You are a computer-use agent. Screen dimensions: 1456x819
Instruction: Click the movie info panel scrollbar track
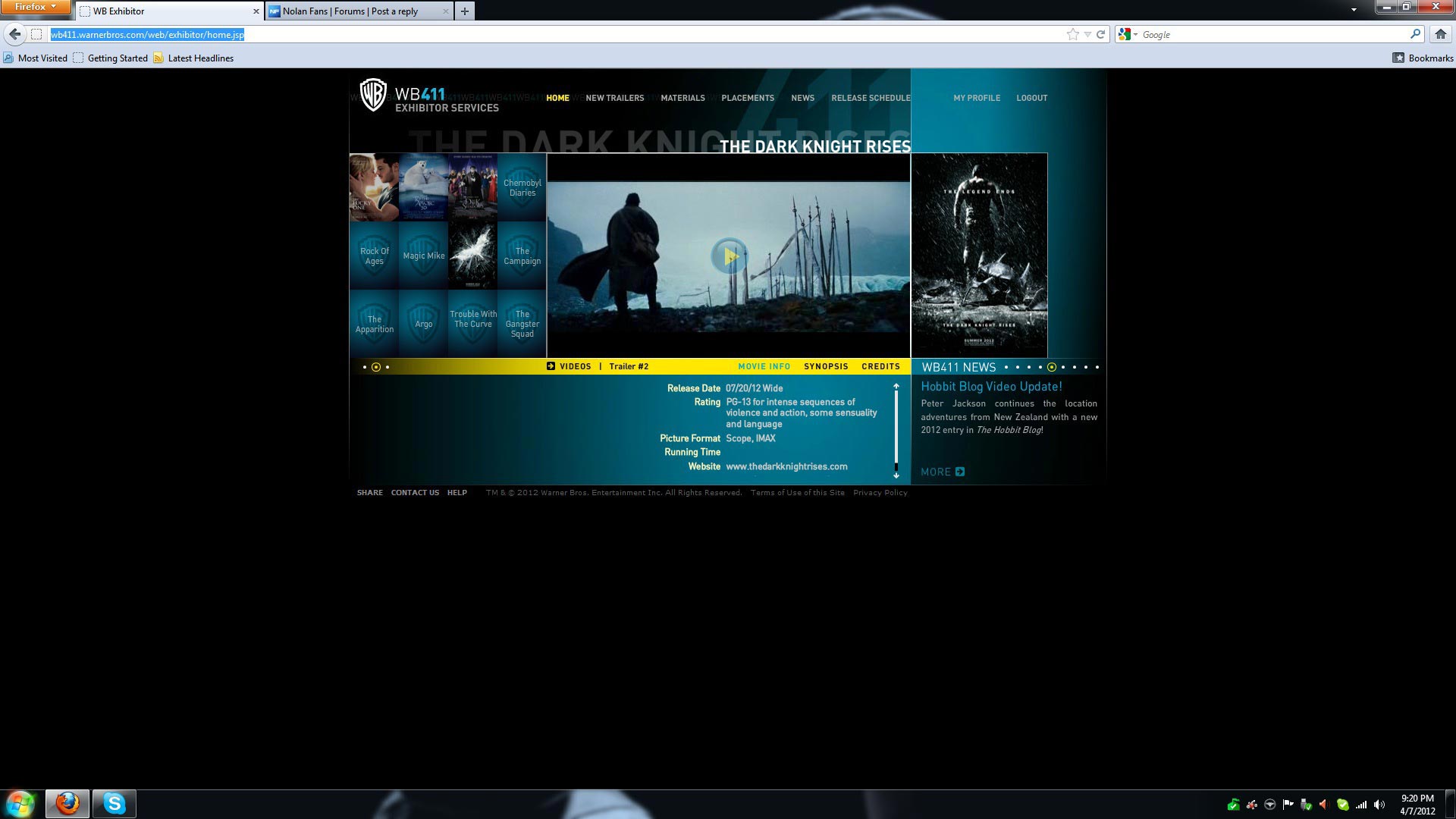click(896, 429)
